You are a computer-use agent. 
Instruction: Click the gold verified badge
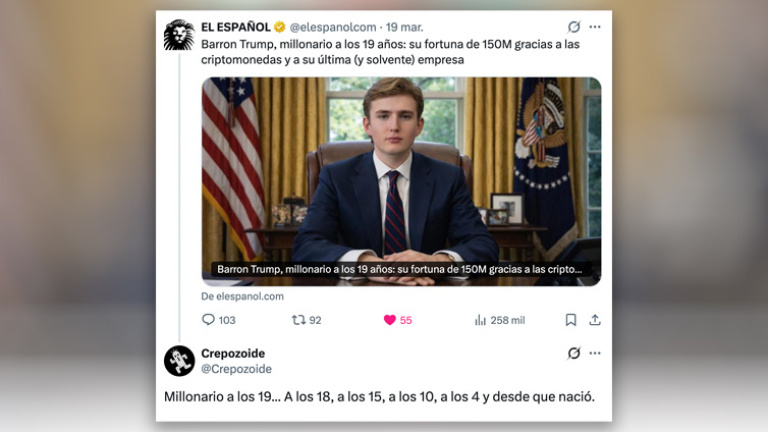click(280, 27)
